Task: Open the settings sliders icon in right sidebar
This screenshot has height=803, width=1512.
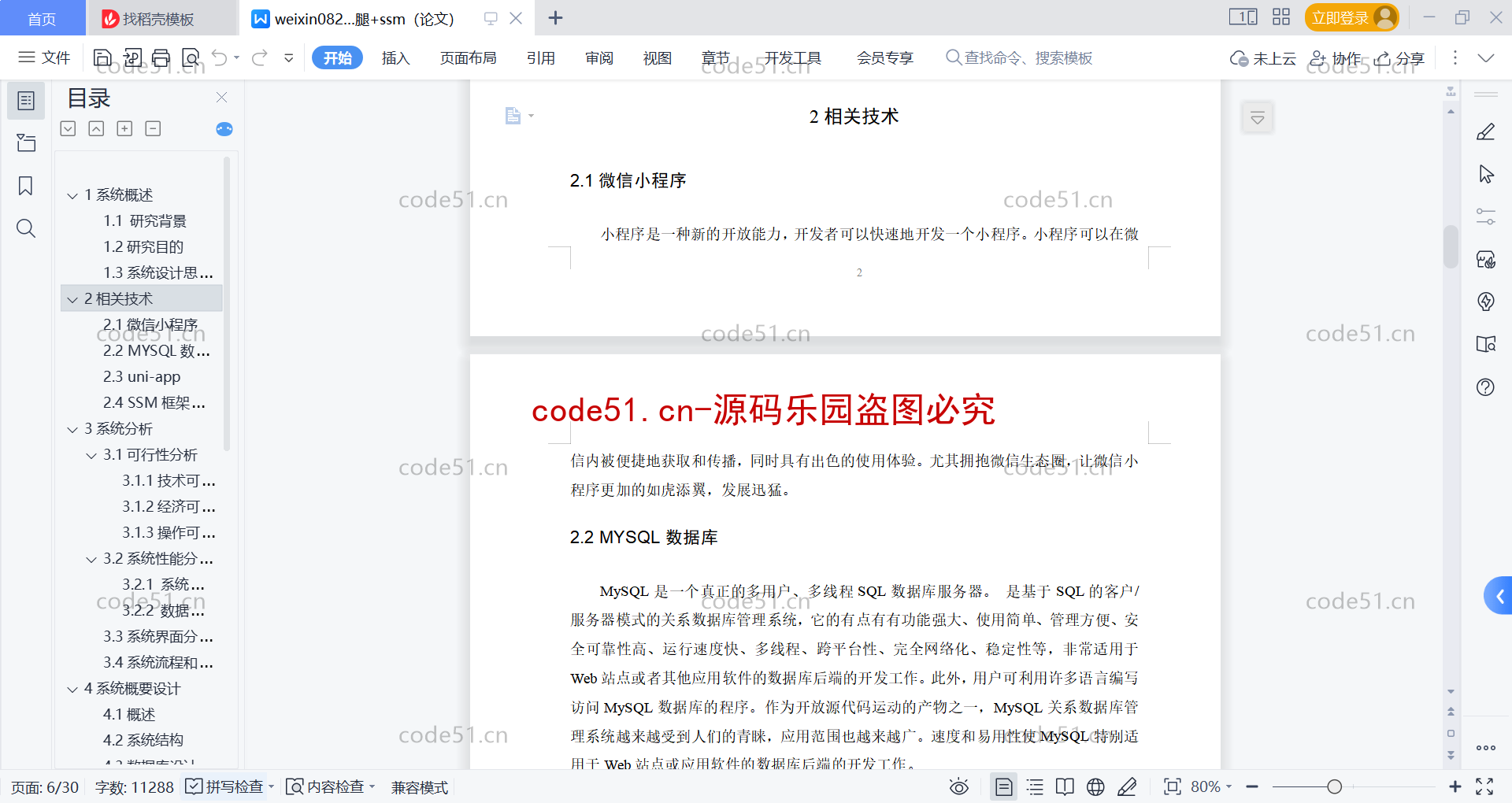Action: (1486, 216)
